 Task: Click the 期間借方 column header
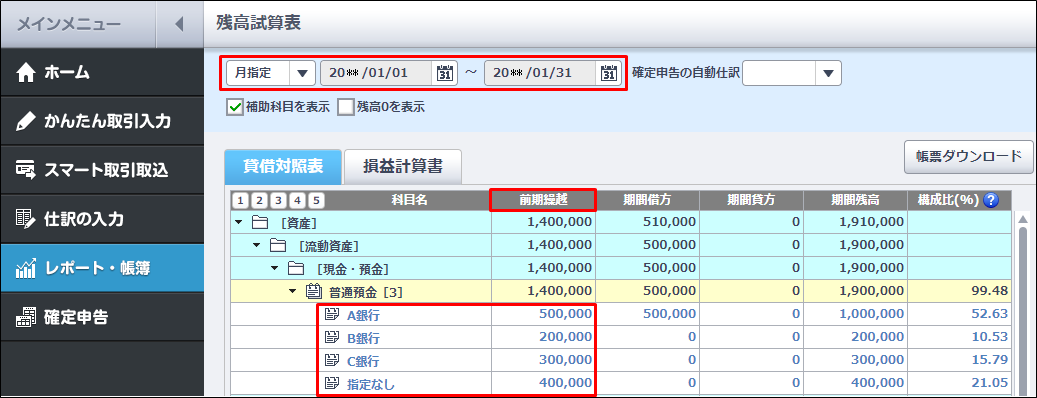click(x=647, y=200)
